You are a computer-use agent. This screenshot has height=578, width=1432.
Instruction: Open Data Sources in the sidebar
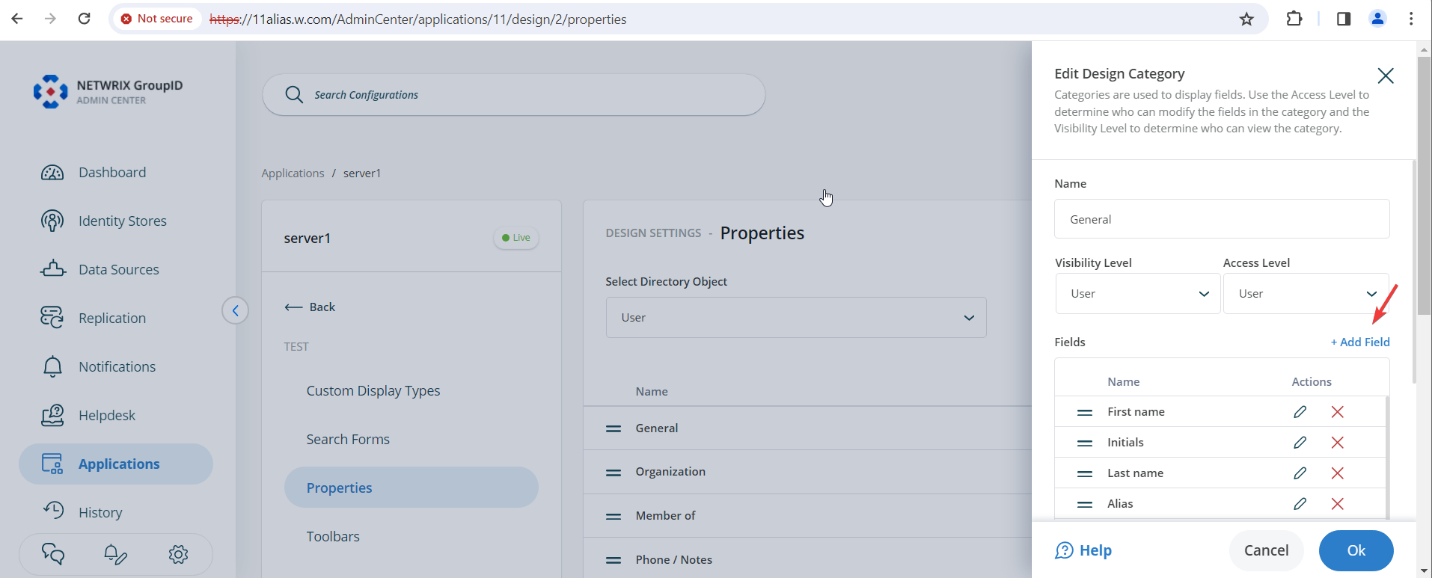click(x=119, y=269)
